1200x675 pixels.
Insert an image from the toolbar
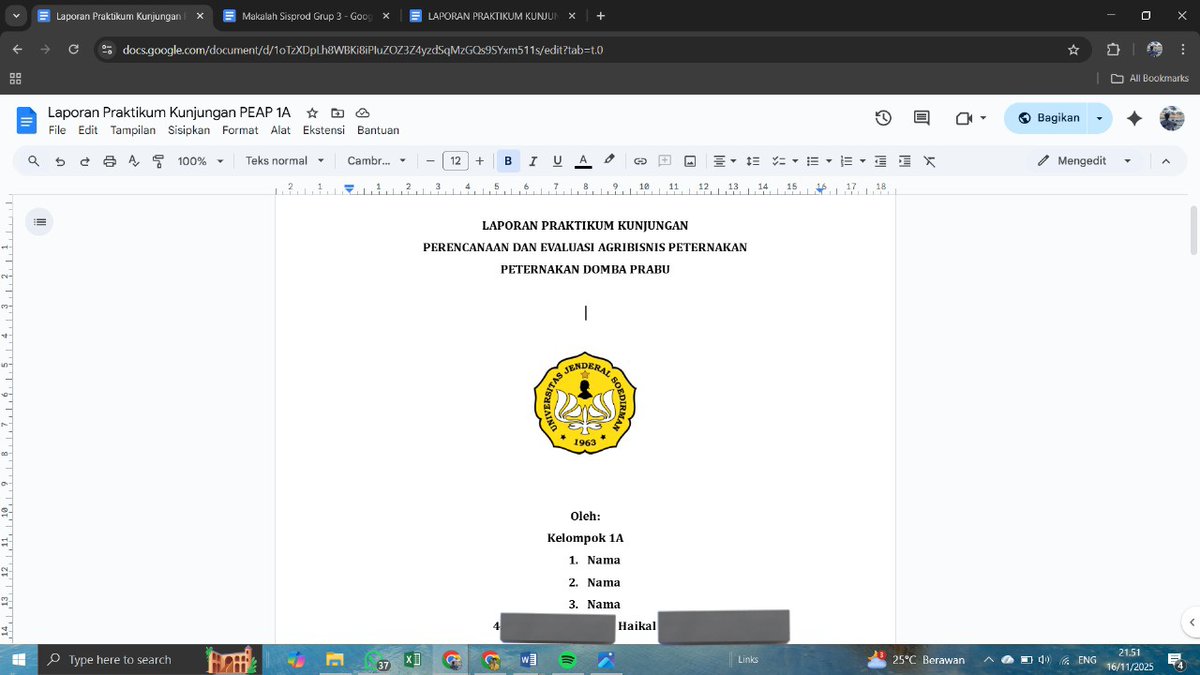pos(690,161)
